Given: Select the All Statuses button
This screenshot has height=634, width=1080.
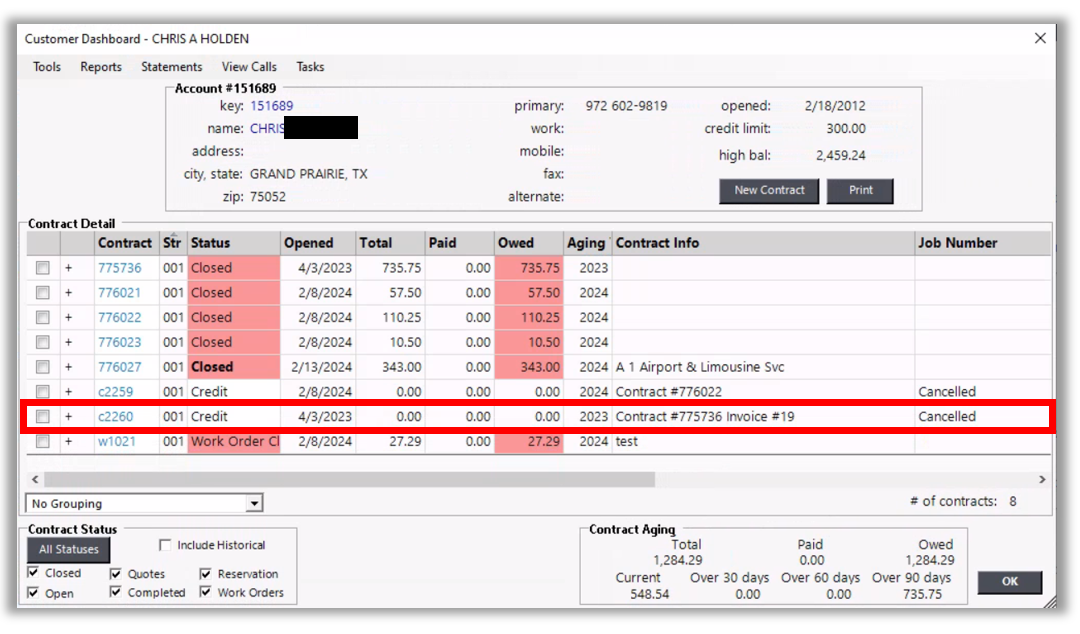Looking at the screenshot, I should tap(69, 549).
